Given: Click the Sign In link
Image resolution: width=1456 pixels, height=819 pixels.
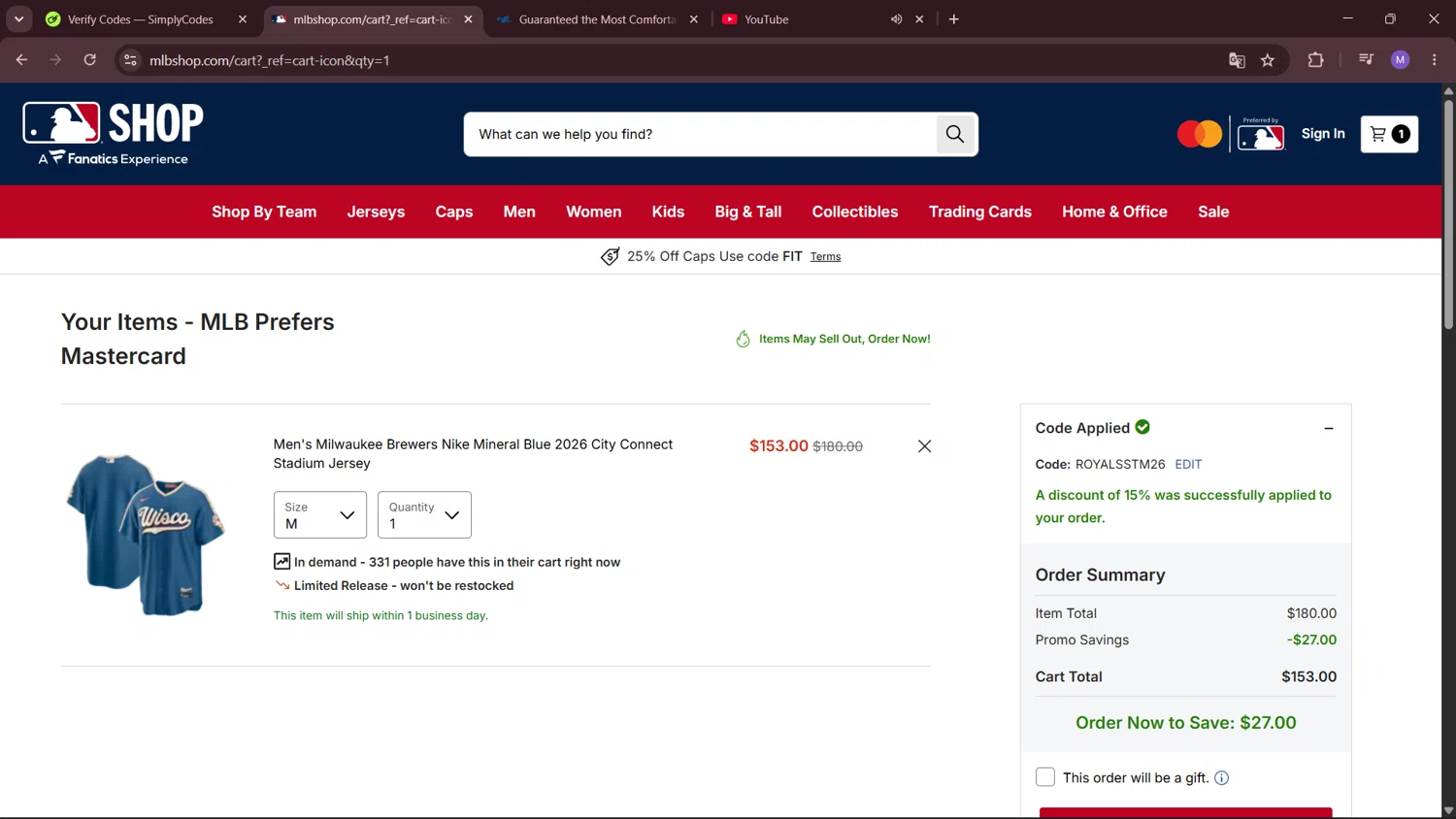Looking at the screenshot, I should tap(1323, 134).
